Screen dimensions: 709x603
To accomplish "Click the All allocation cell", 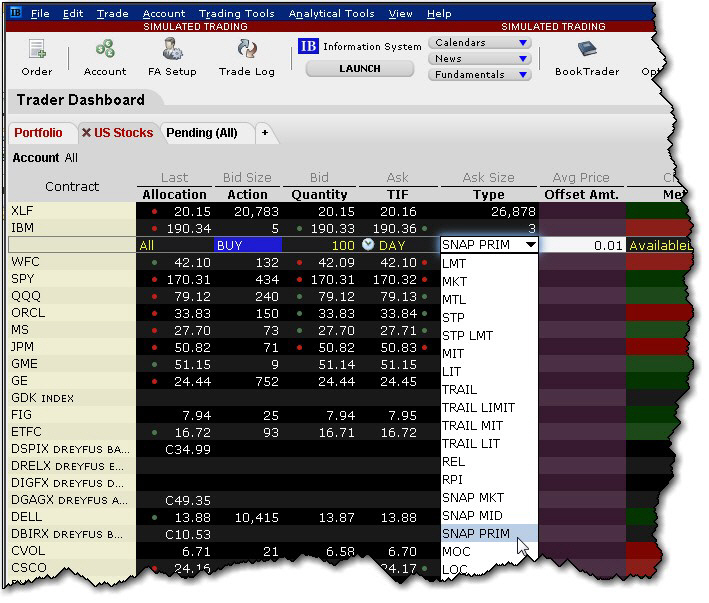I will pos(175,245).
